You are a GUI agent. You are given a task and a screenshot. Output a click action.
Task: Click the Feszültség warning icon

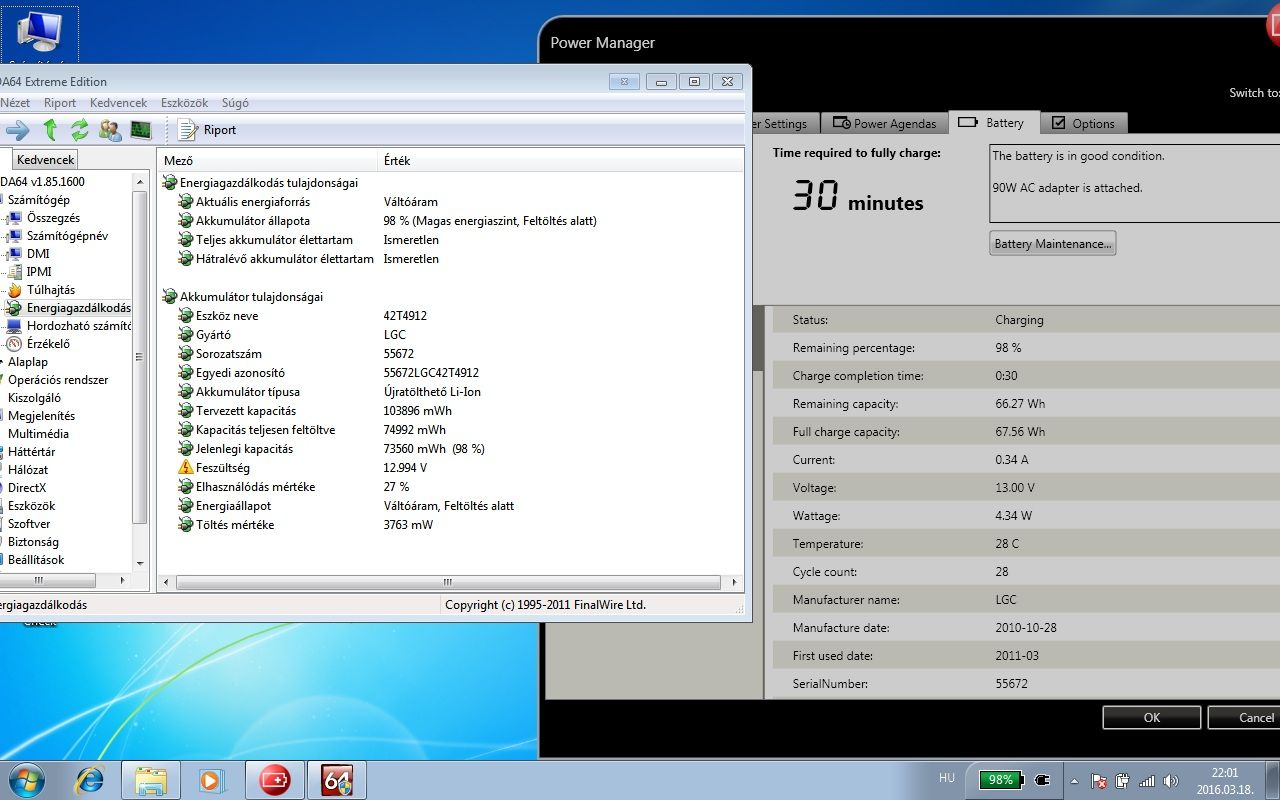point(185,468)
